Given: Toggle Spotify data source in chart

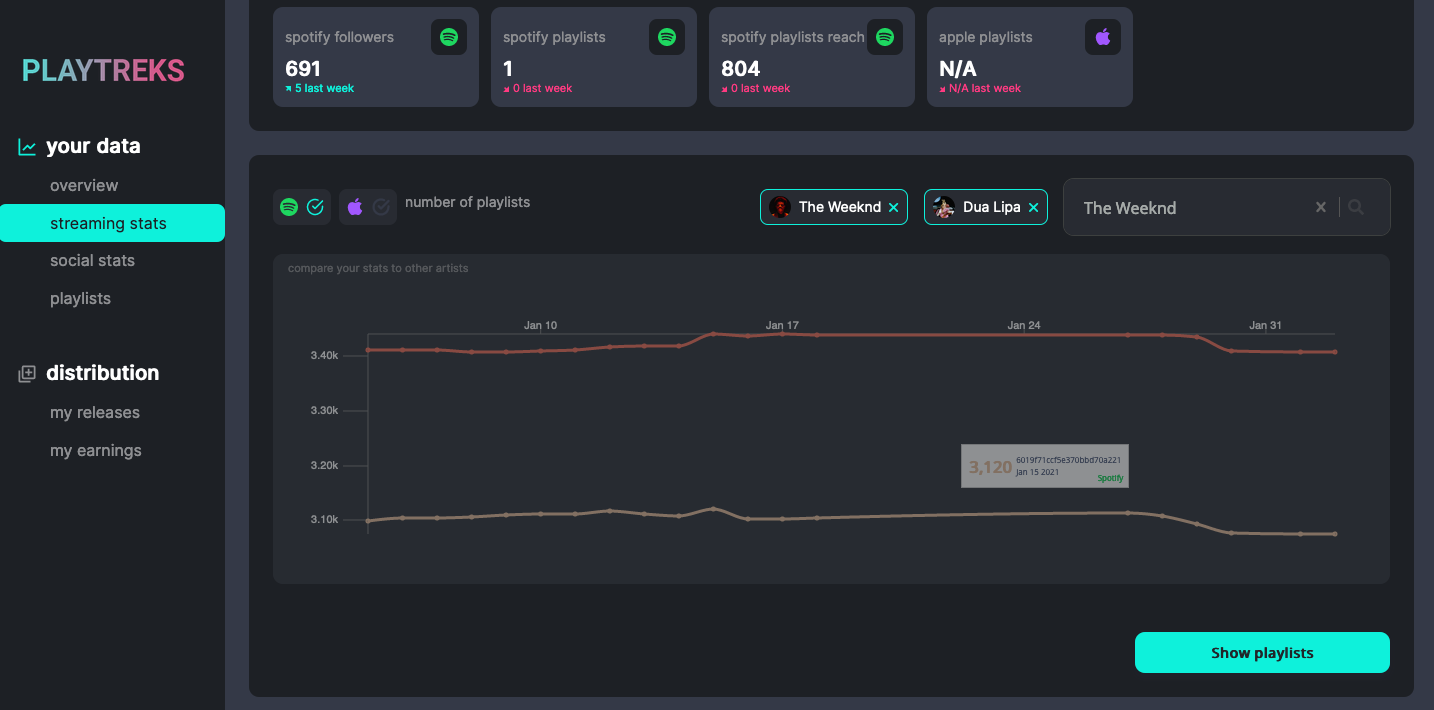Looking at the screenshot, I should pyautogui.click(x=302, y=207).
